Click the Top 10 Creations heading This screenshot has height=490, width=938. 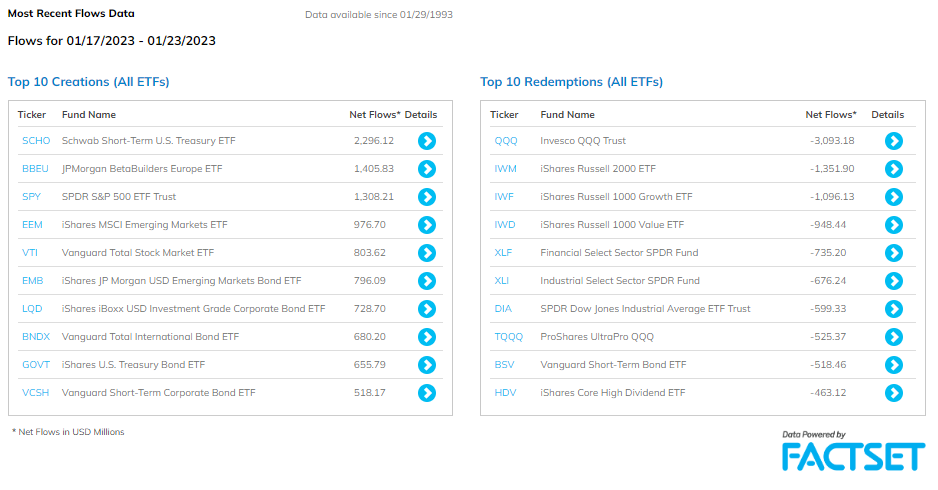[89, 82]
